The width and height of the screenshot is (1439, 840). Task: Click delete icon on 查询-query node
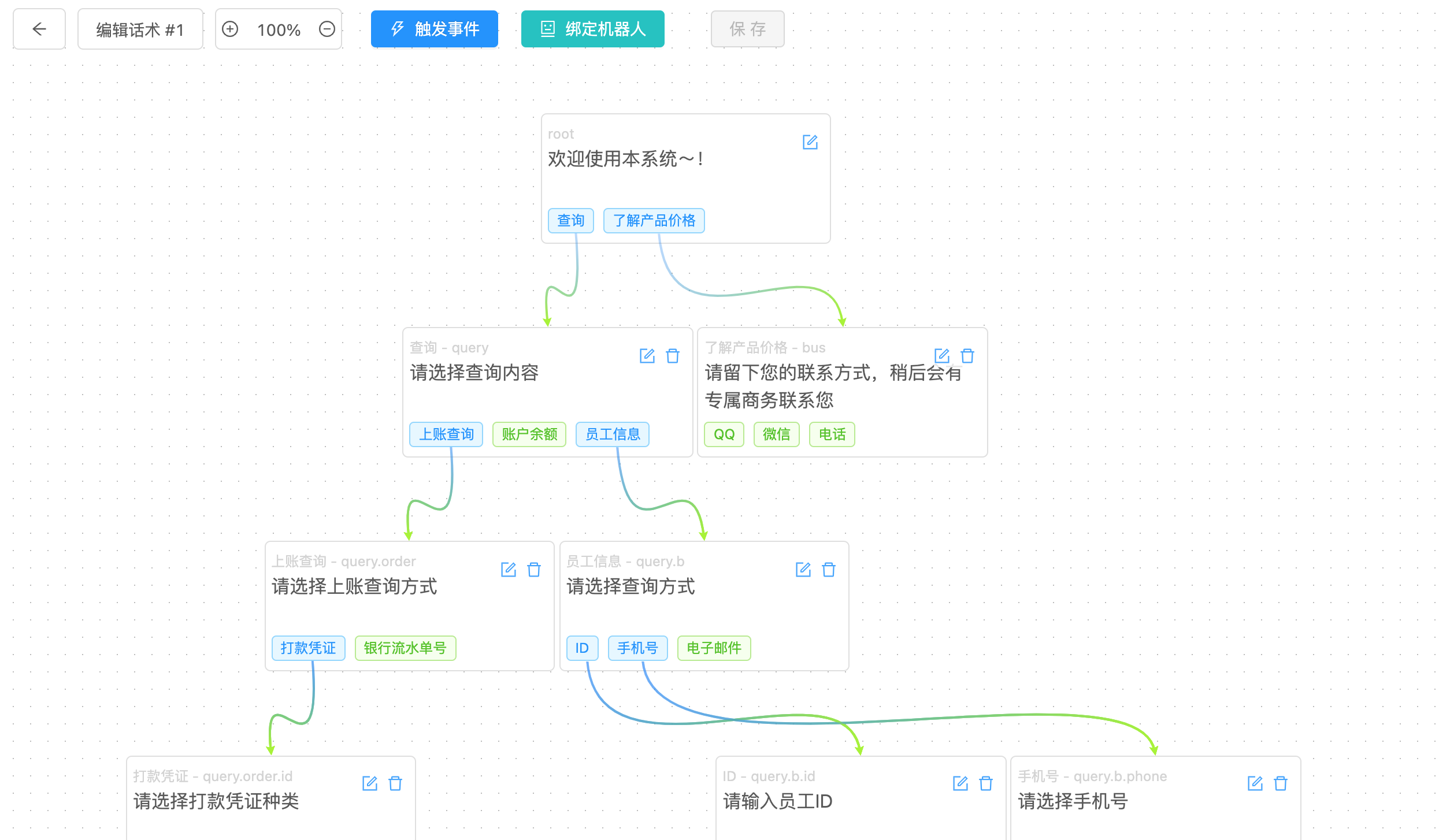tap(672, 356)
